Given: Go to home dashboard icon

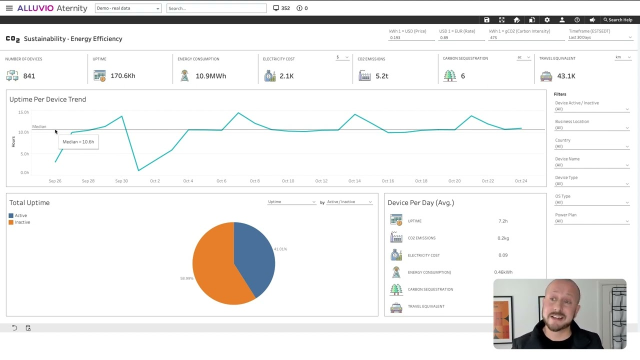Looking at the screenshot, I should point(517,20).
